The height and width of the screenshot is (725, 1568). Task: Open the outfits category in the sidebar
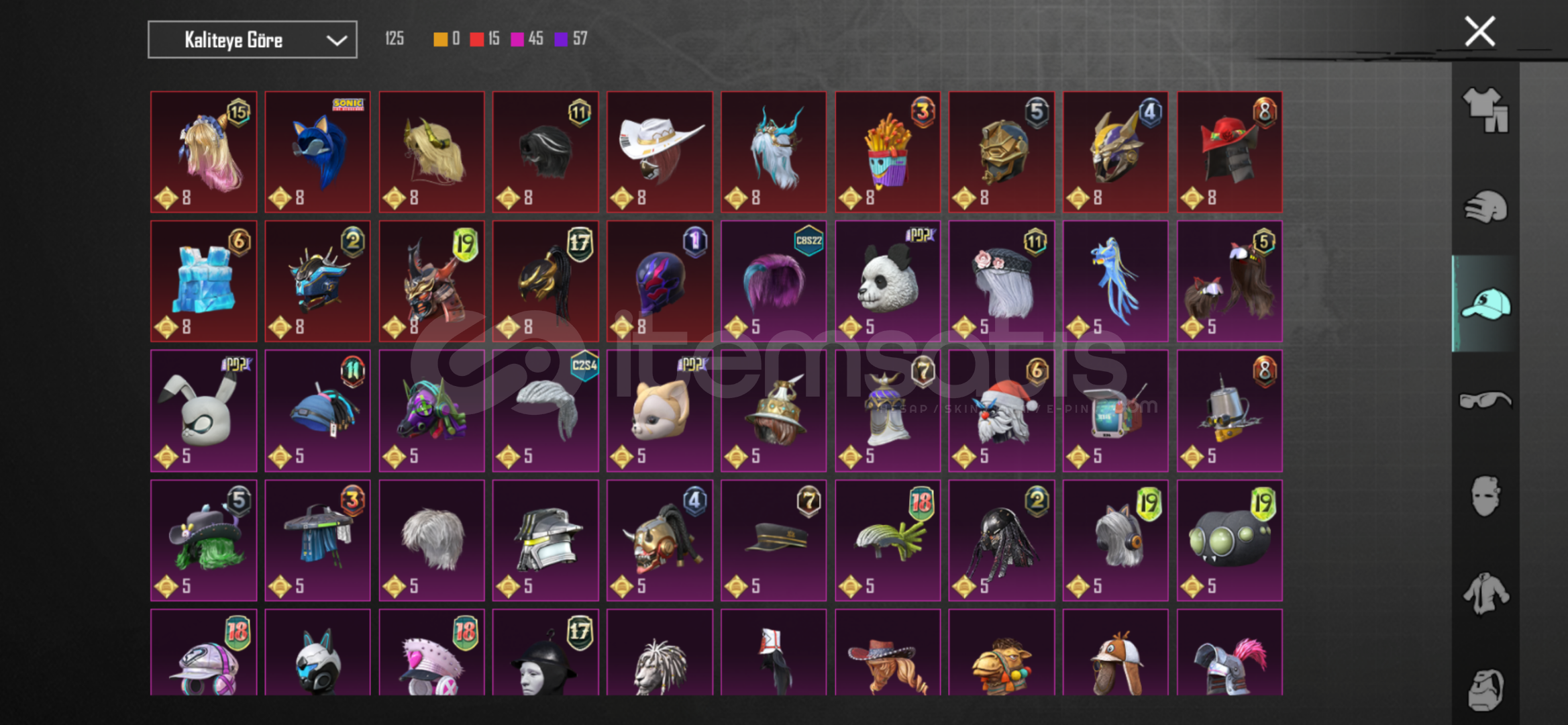pos(1485,110)
